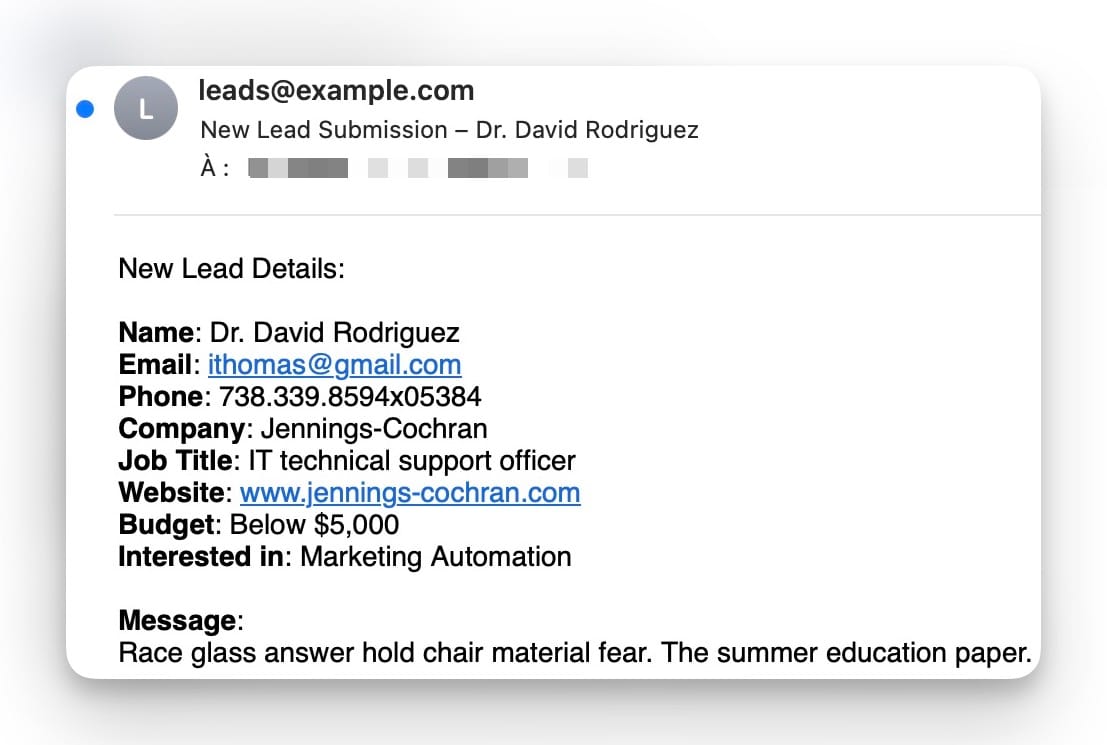The width and height of the screenshot is (1107, 745).
Task: Click the blurred recipient address field
Action: 418,168
